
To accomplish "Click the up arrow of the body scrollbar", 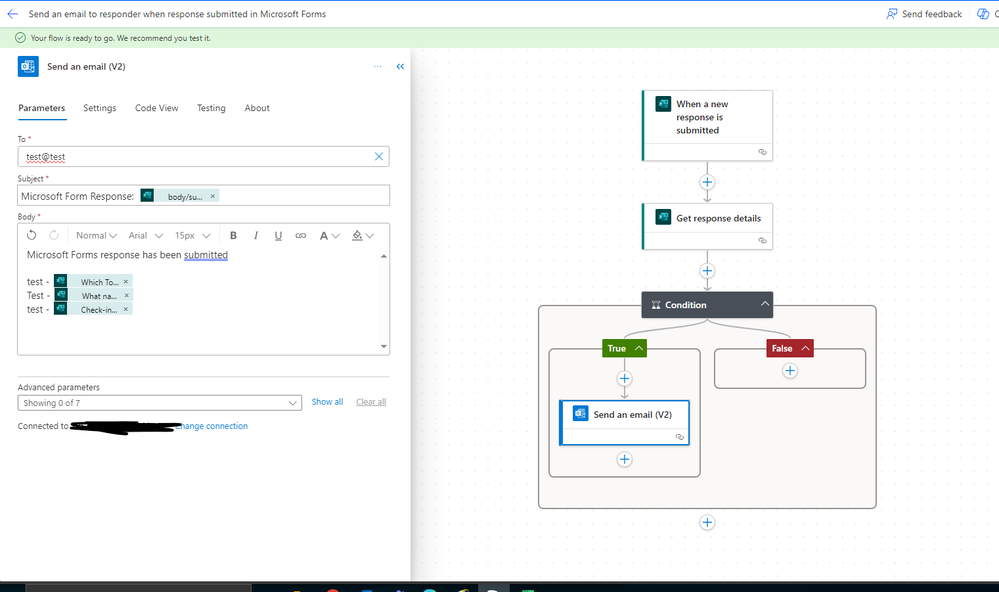I will 384,256.
